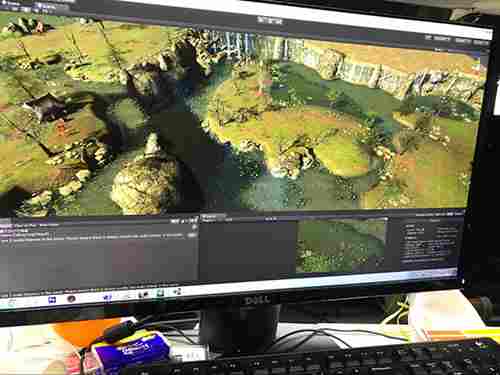This screenshot has height=375, width=500.
Task: Open the green taskbar application icon
Action: [161, 293]
